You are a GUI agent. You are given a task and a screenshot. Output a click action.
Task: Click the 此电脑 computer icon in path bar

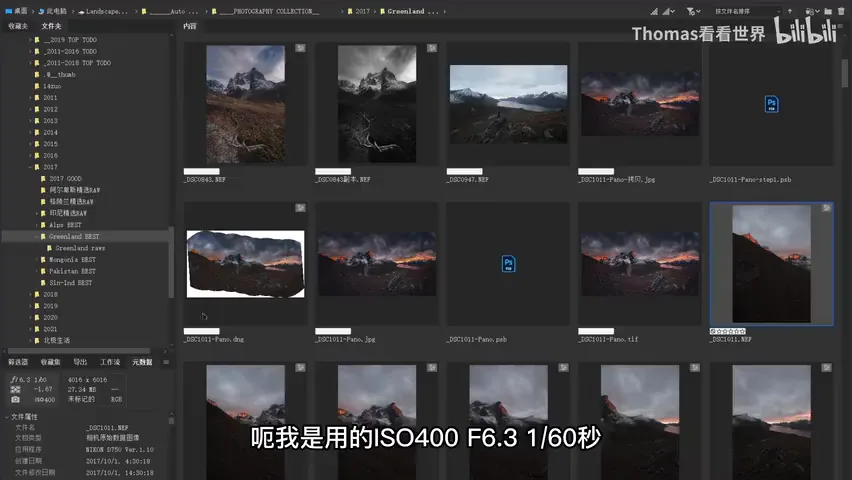(41, 11)
